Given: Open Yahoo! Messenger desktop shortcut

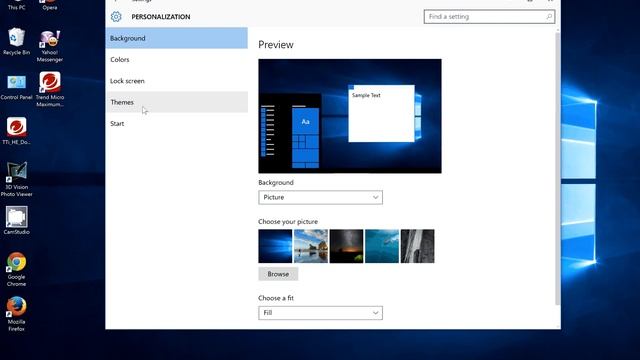Looking at the screenshot, I should (49, 45).
